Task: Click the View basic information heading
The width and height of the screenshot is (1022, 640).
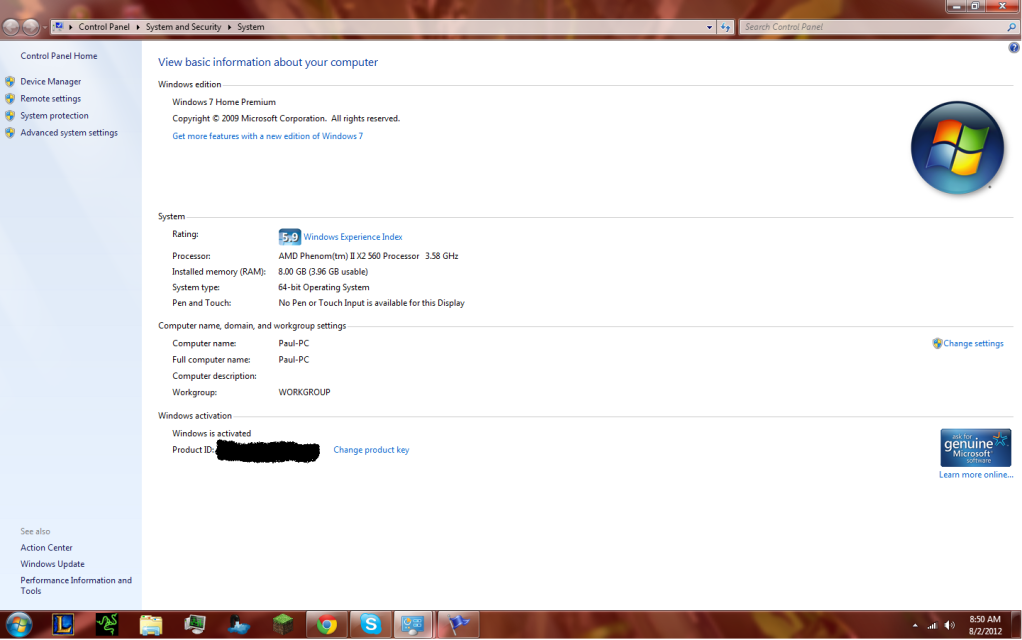Action: pyautogui.click(x=268, y=62)
